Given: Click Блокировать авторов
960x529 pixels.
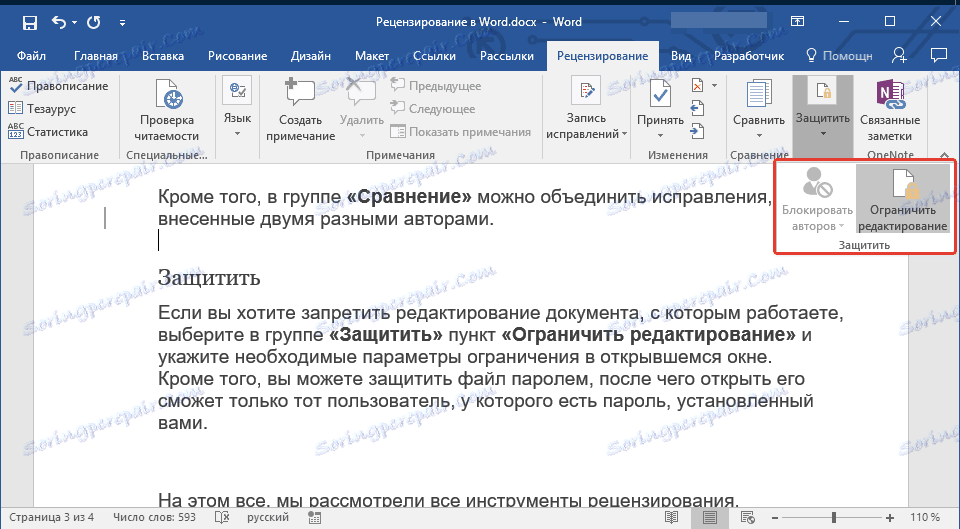Looking at the screenshot, I should [817, 200].
